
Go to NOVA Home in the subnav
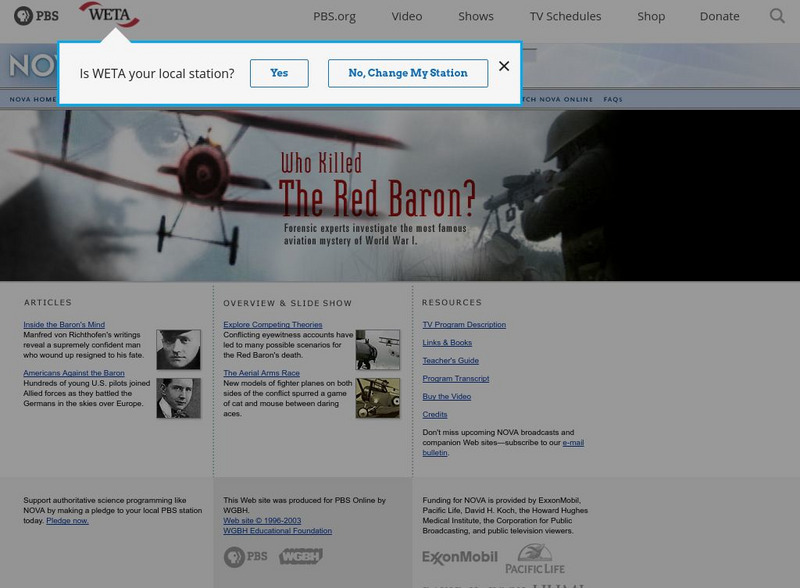click(x=33, y=99)
